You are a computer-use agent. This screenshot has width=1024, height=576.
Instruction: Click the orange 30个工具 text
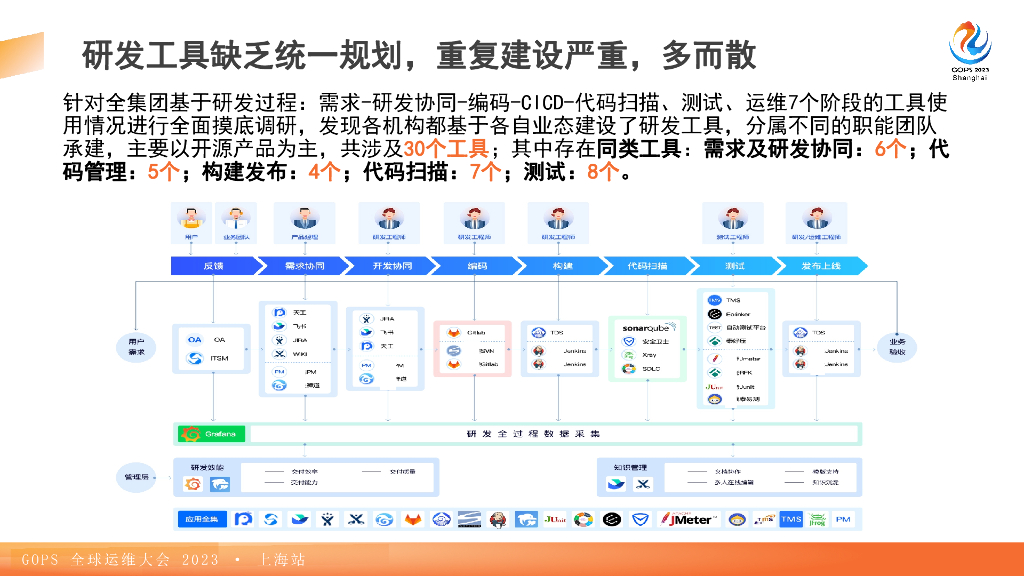click(446, 149)
